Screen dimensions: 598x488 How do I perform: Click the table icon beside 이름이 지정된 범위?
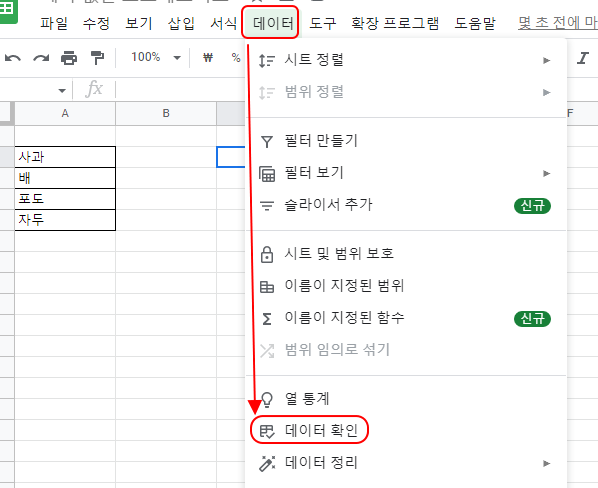(x=267, y=286)
